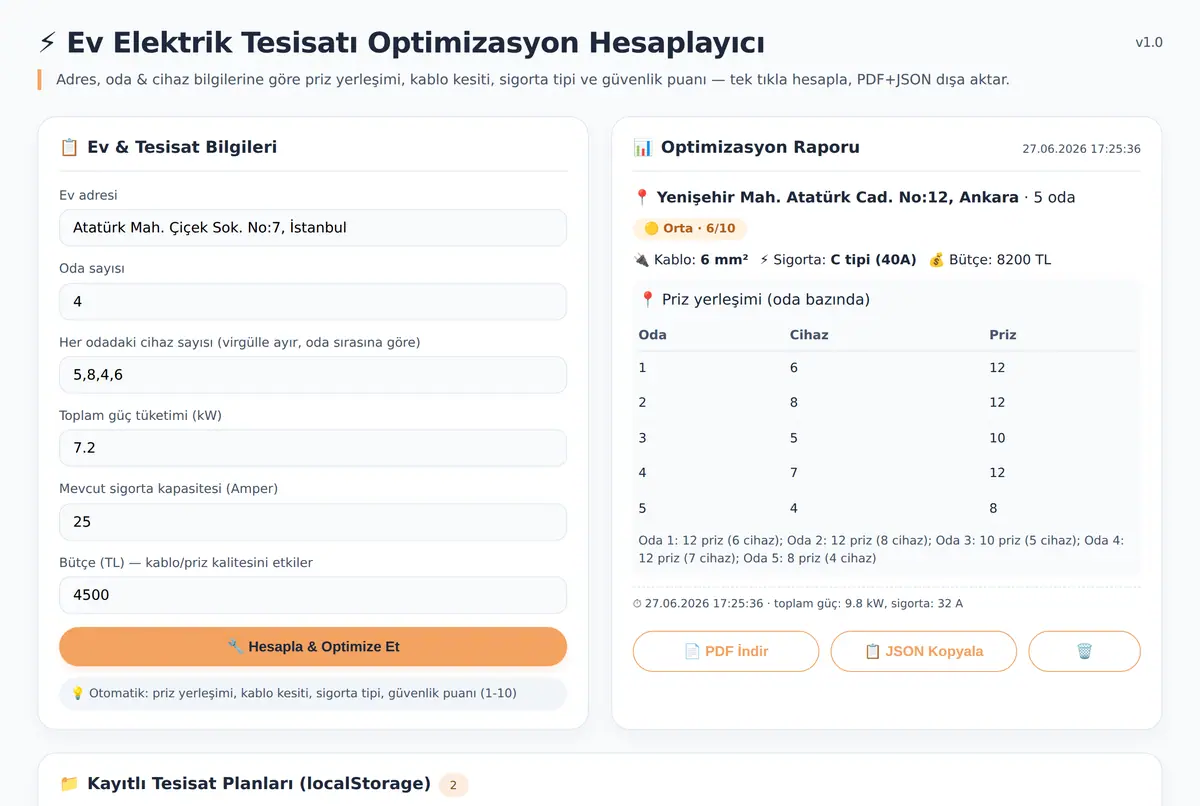1200x806 pixels.
Task: Click the Kayıtlı Tesisat Planları heading
Action: point(259,783)
